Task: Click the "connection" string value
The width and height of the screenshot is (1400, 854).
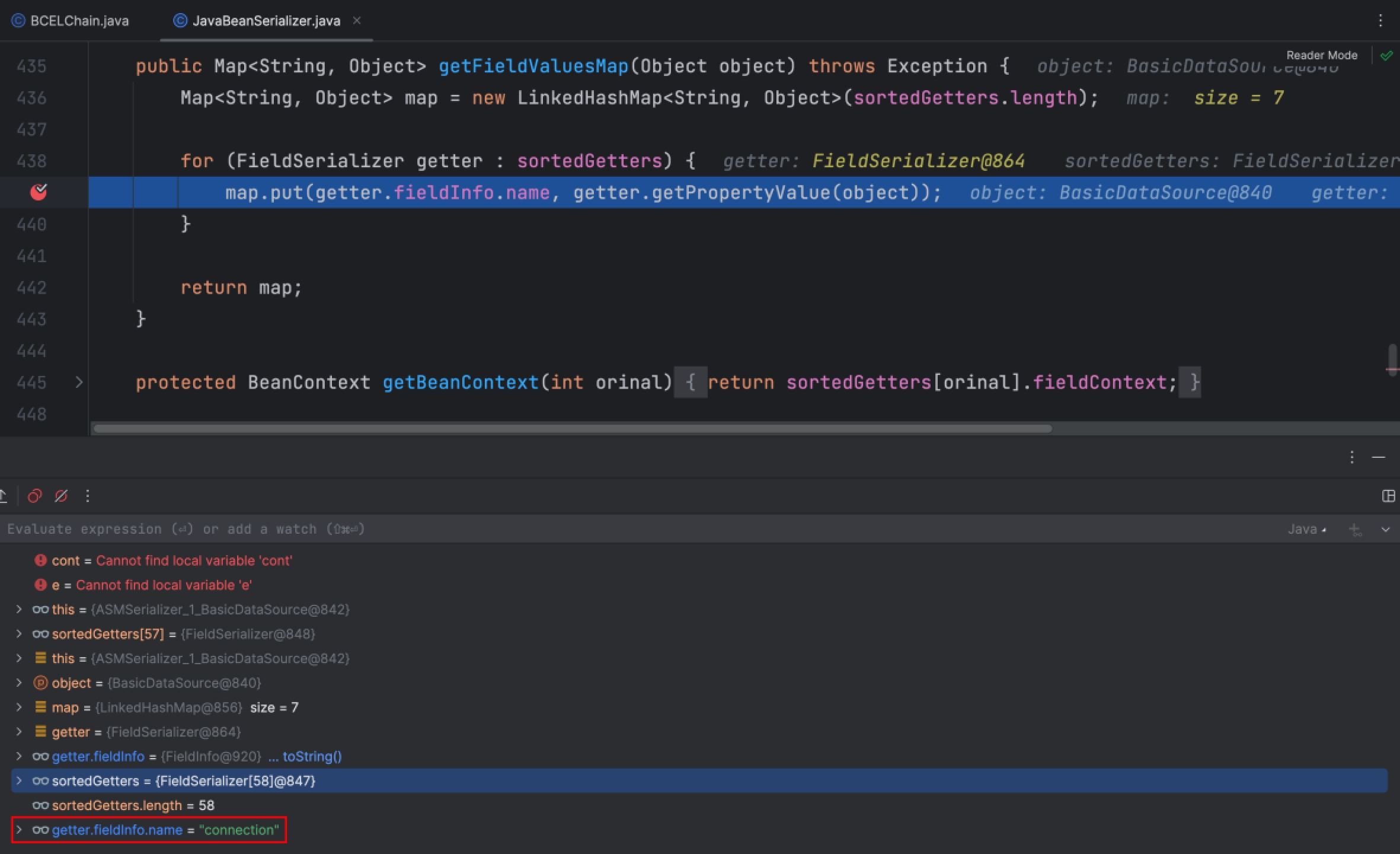Action: pyautogui.click(x=239, y=830)
